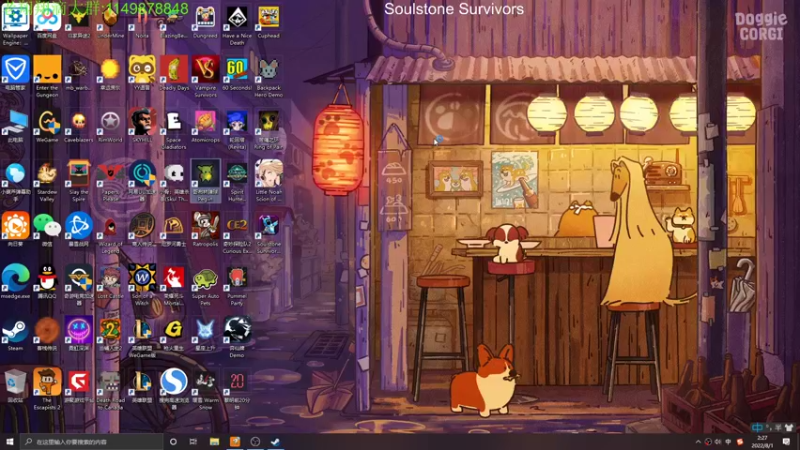
Task: Select the Enter the Gungeon icon
Action: click(x=47, y=77)
